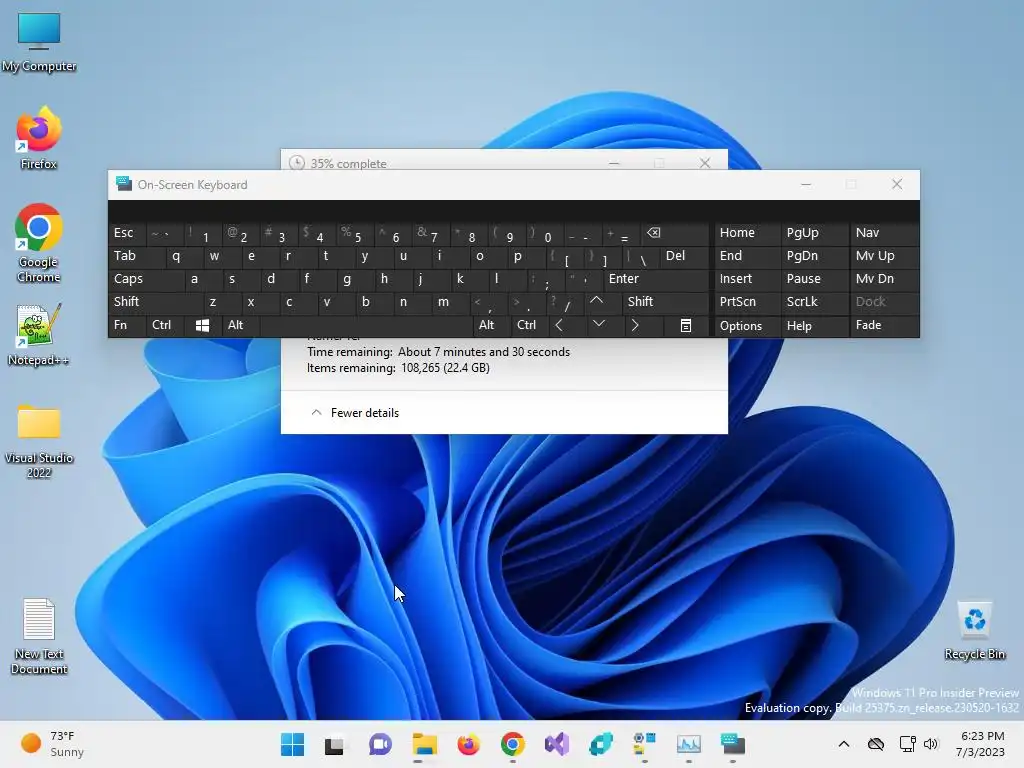Tap the number 5 key

coord(353,232)
